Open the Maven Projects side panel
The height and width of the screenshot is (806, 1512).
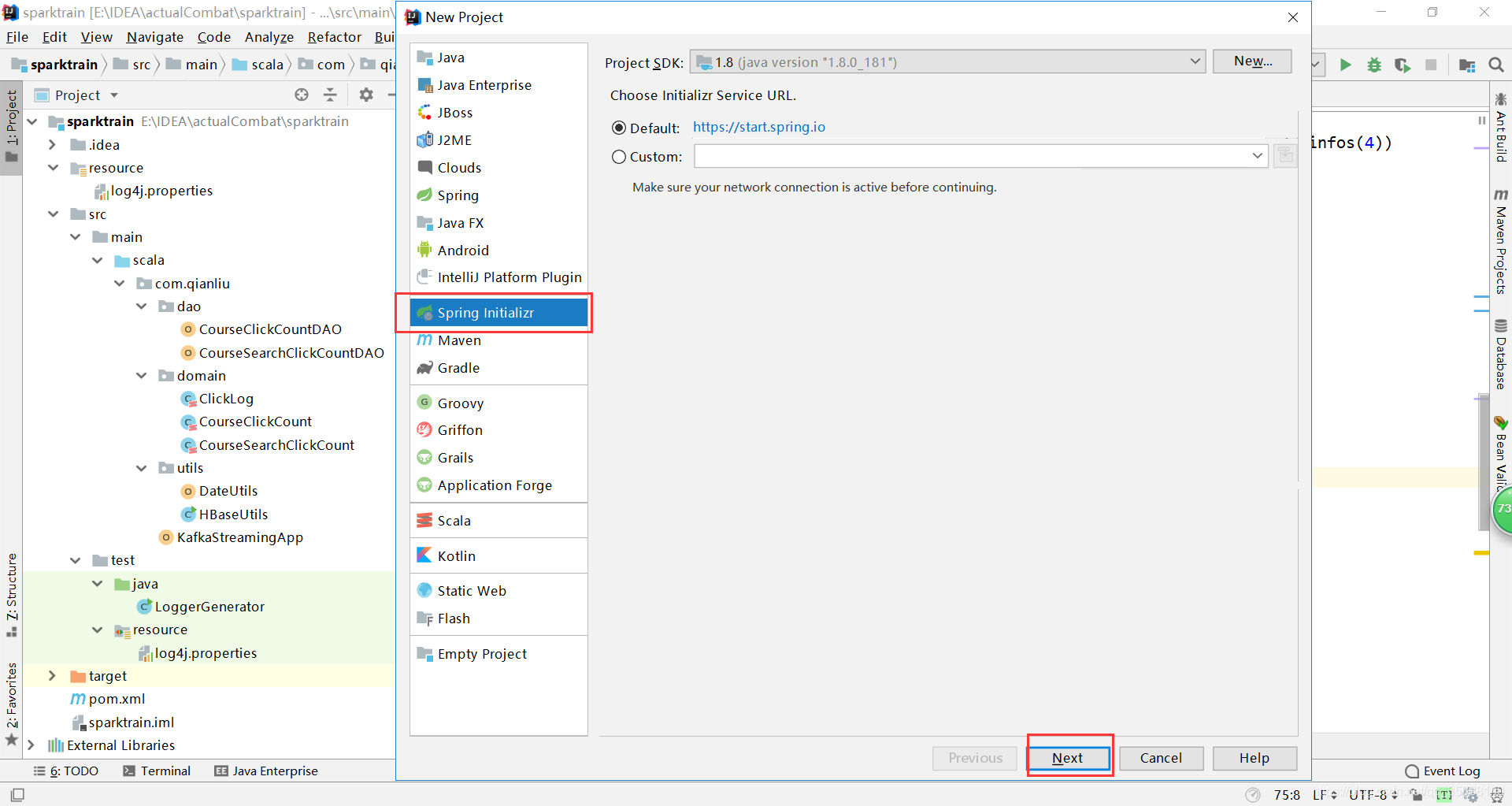(1501, 241)
